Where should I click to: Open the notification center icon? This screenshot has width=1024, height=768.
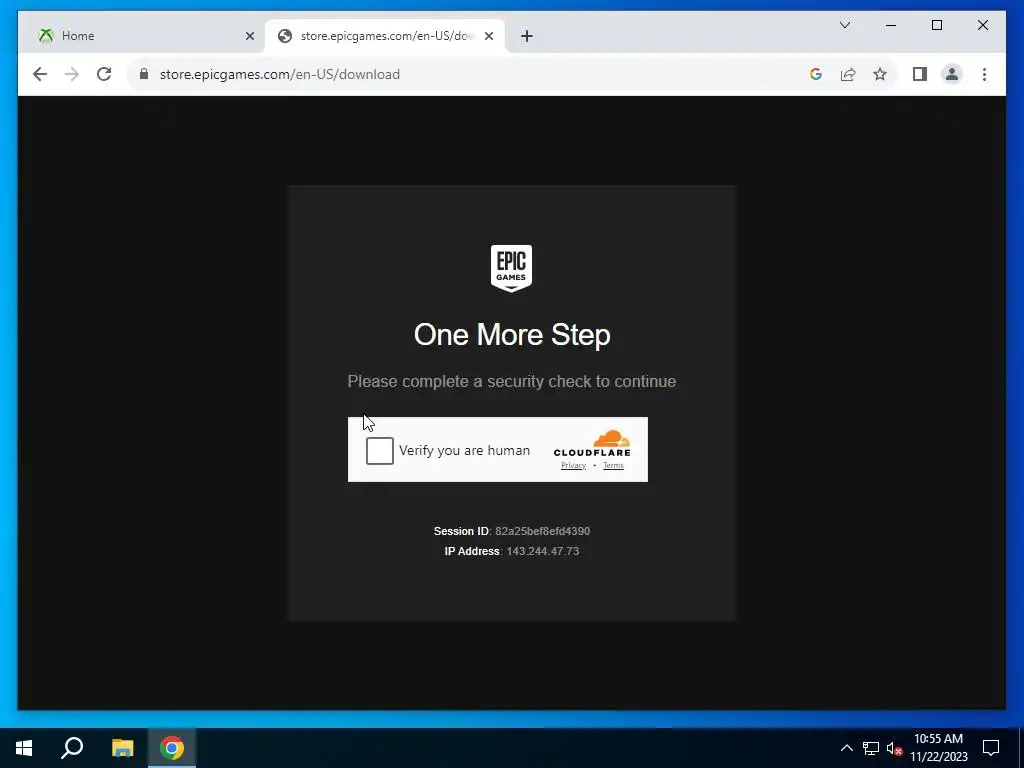pos(991,748)
